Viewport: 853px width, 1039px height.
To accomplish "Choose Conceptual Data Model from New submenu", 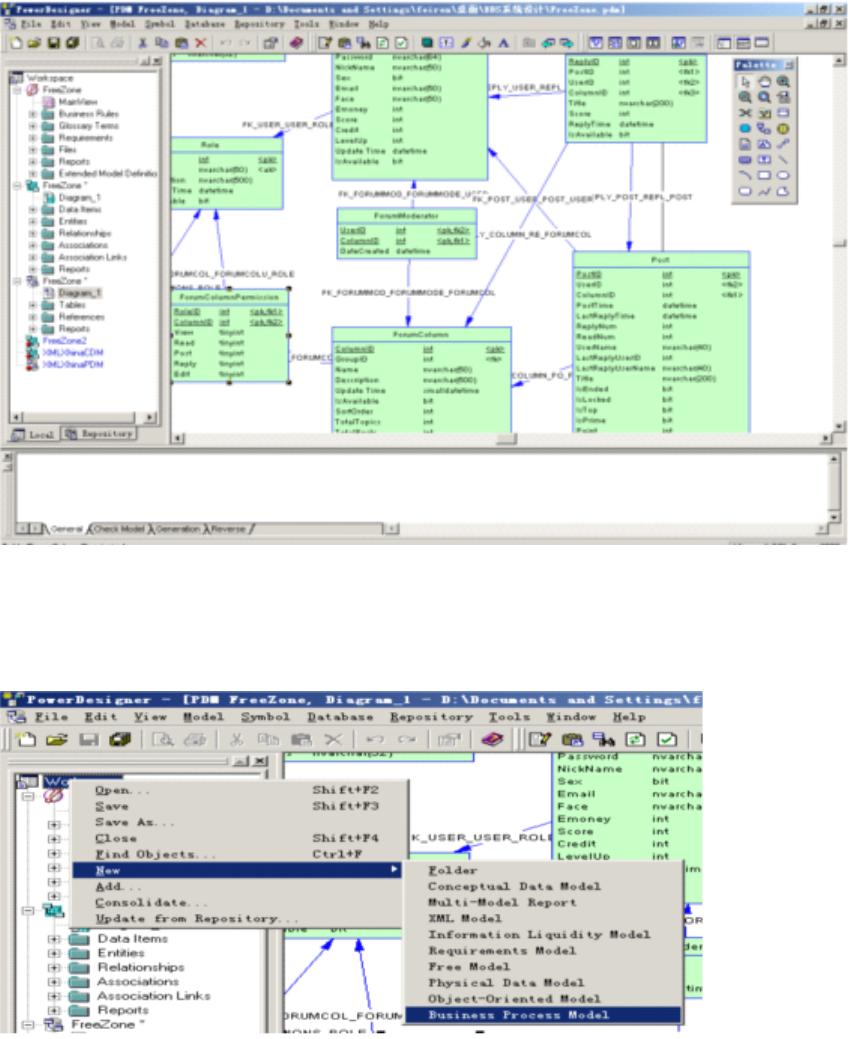I will (x=543, y=887).
